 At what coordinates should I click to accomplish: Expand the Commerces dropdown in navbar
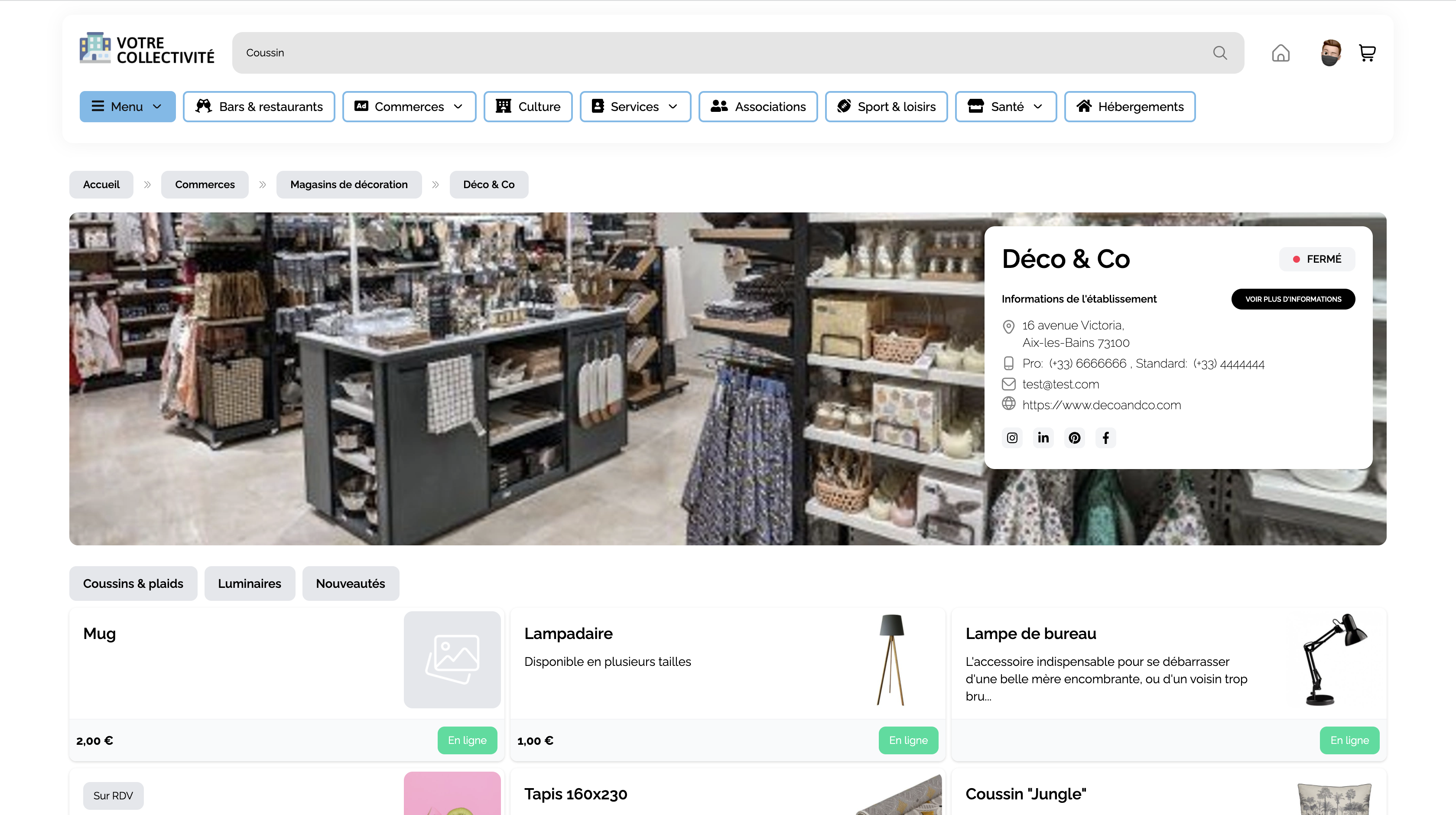[x=409, y=106]
